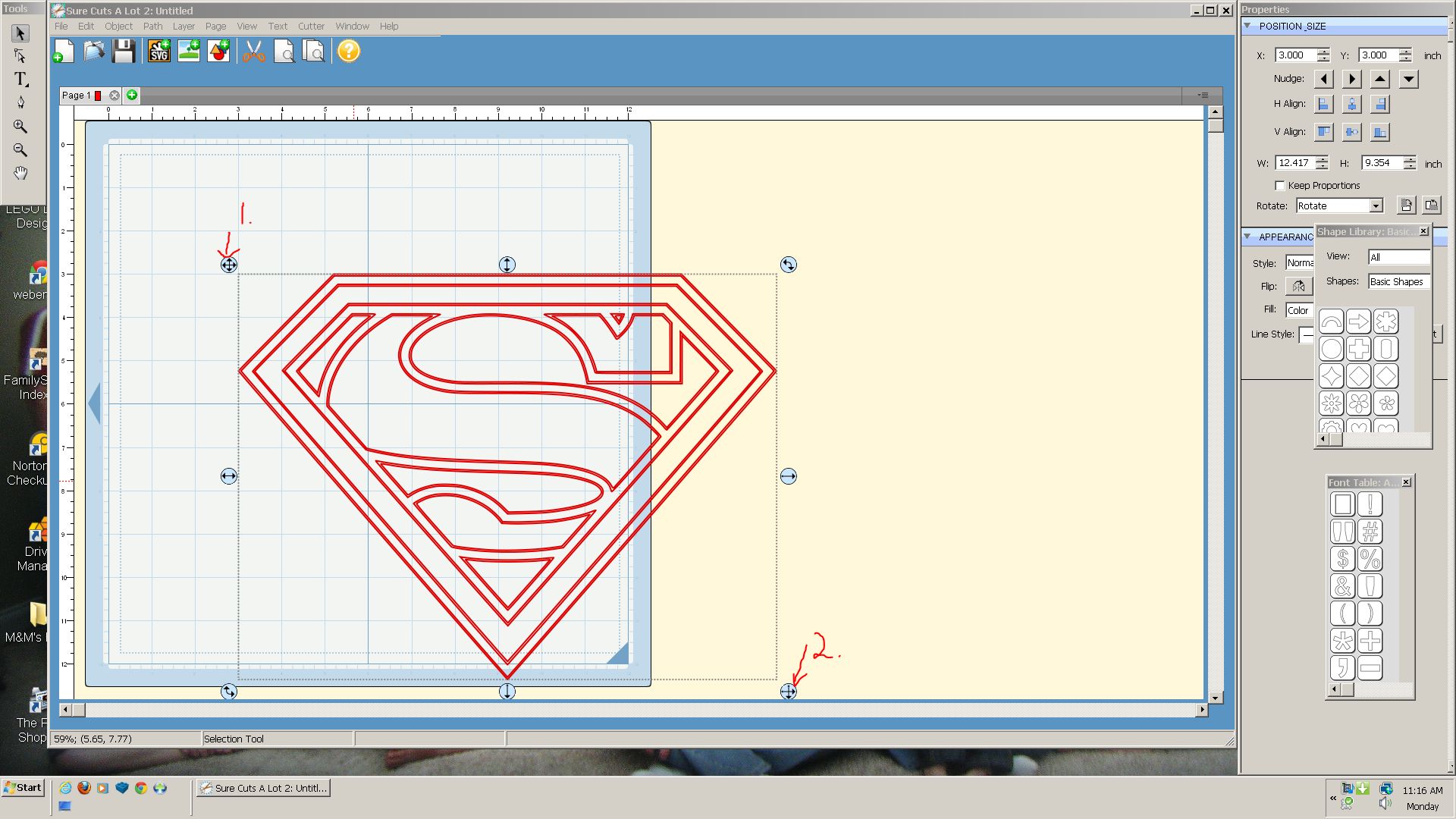Insert the arrow shape from Shape Library

[x=1359, y=322]
